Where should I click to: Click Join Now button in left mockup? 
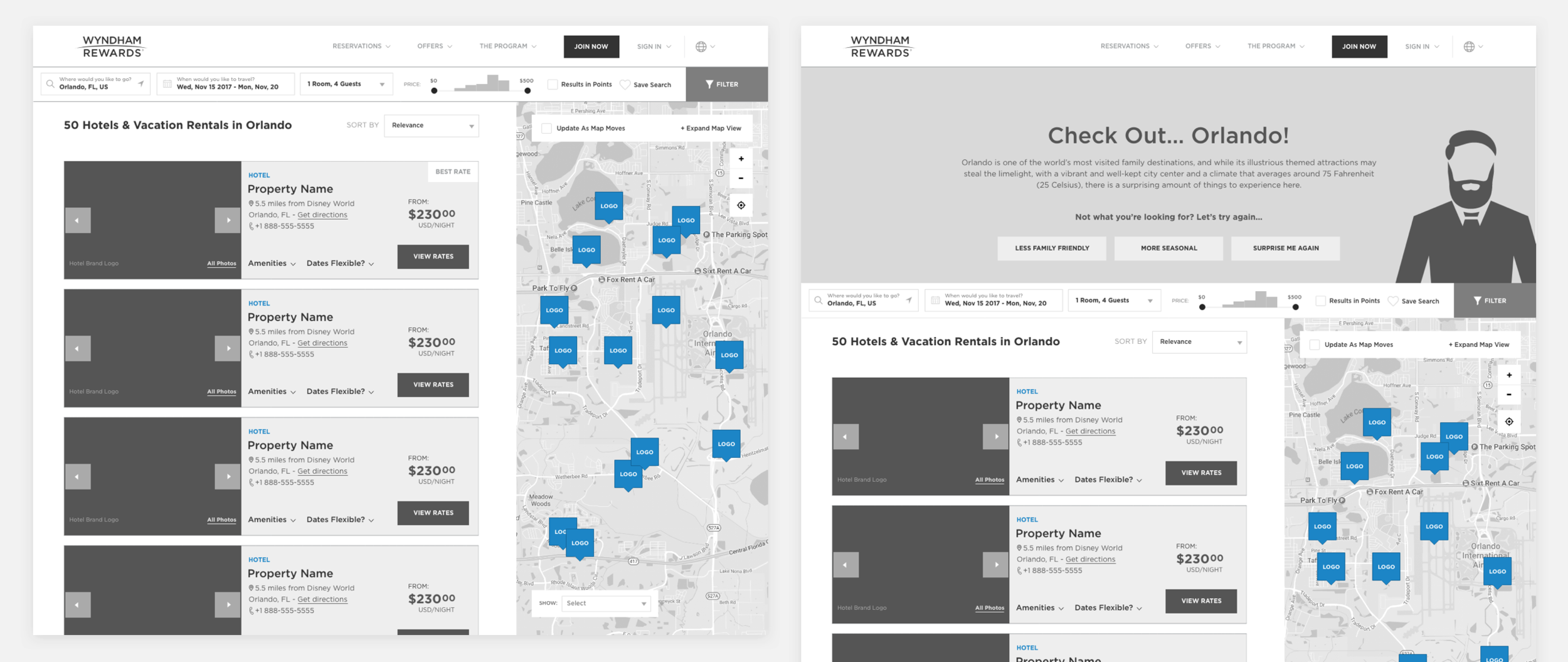click(x=591, y=46)
